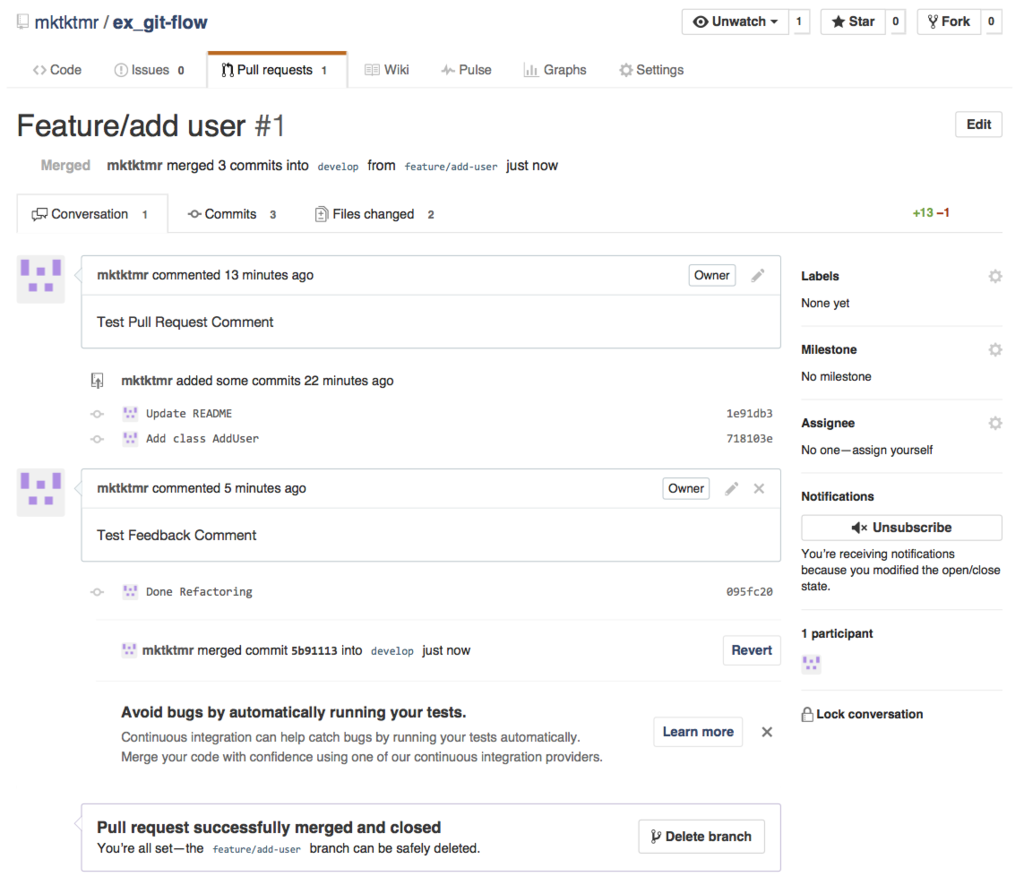Image resolution: width=1024 pixels, height=885 pixels.
Task: Switch to the Commits tab
Action: pyautogui.click(x=232, y=214)
